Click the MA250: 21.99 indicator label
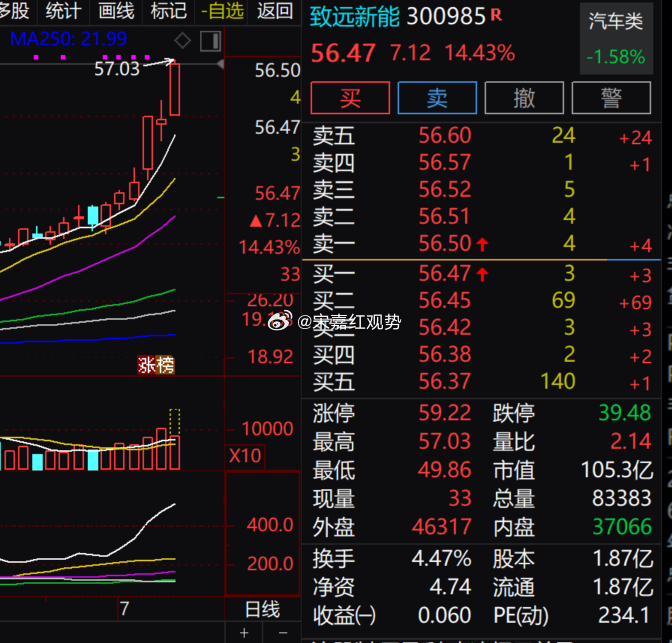 tap(69, 39)
